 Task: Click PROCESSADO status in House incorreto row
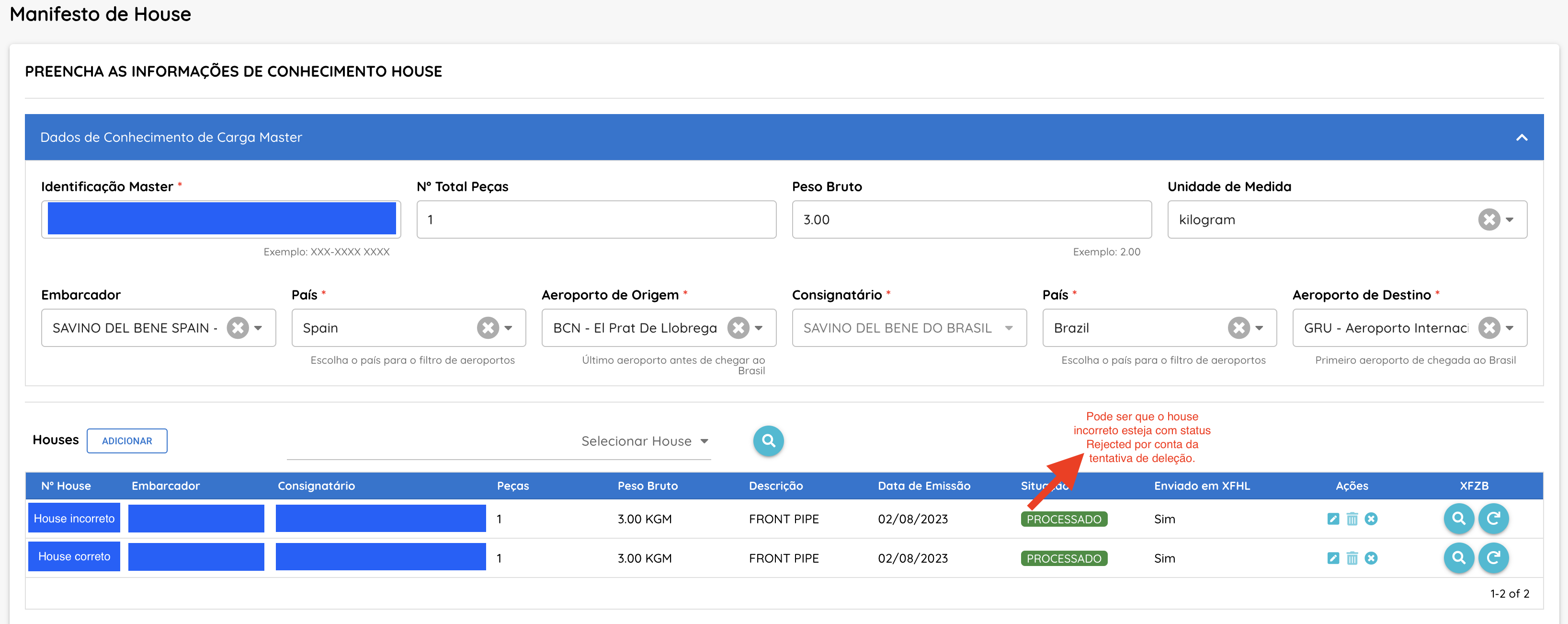click(x=1063, y=519)
